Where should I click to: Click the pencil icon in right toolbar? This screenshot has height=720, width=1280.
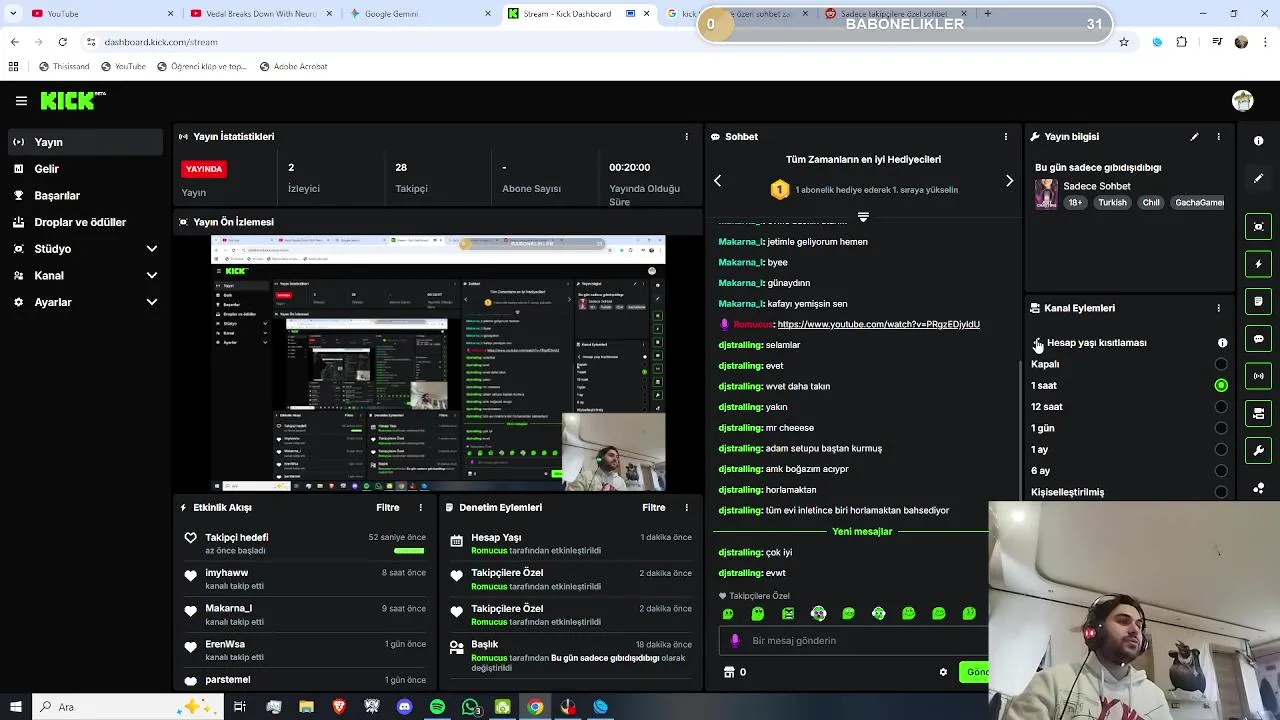point(1259,178)
